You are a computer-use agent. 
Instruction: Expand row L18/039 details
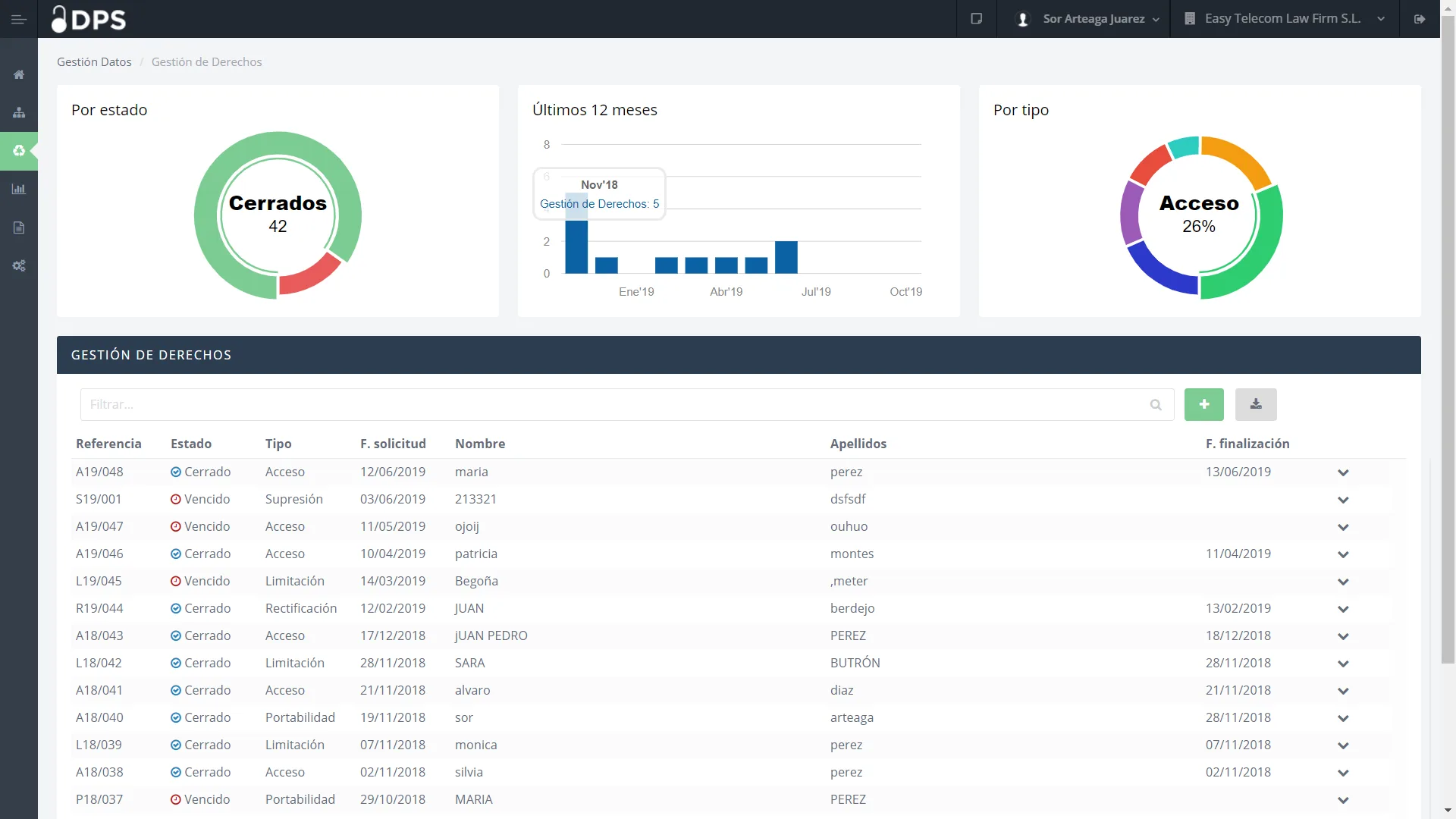(x=1343, y=745)
